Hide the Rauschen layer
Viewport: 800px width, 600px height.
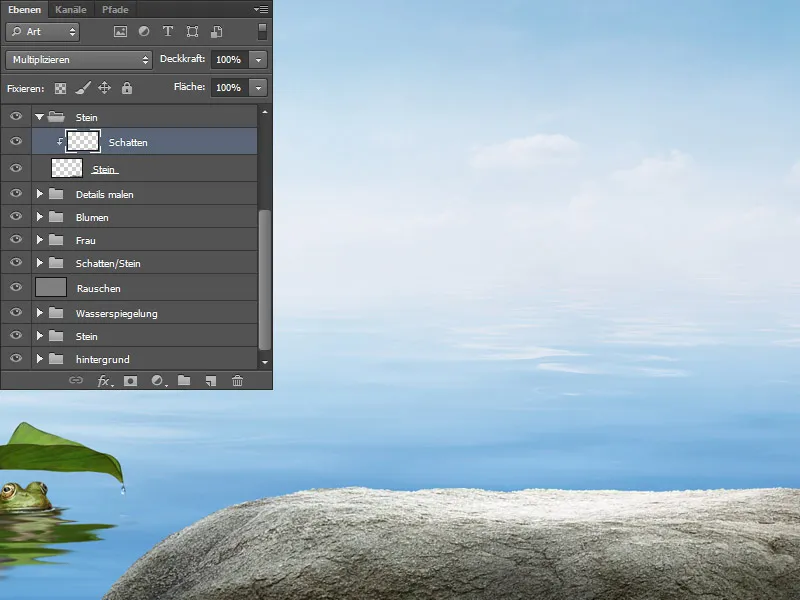point(16,287)
